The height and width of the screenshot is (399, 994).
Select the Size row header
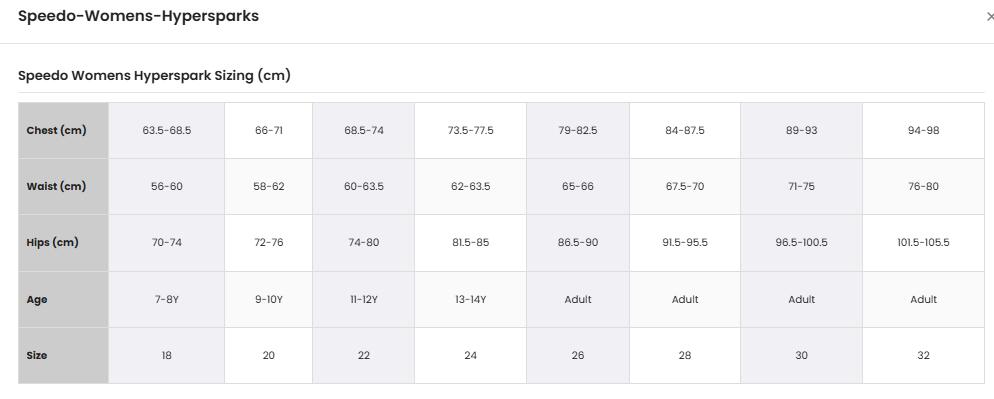(x=63, y=355)
